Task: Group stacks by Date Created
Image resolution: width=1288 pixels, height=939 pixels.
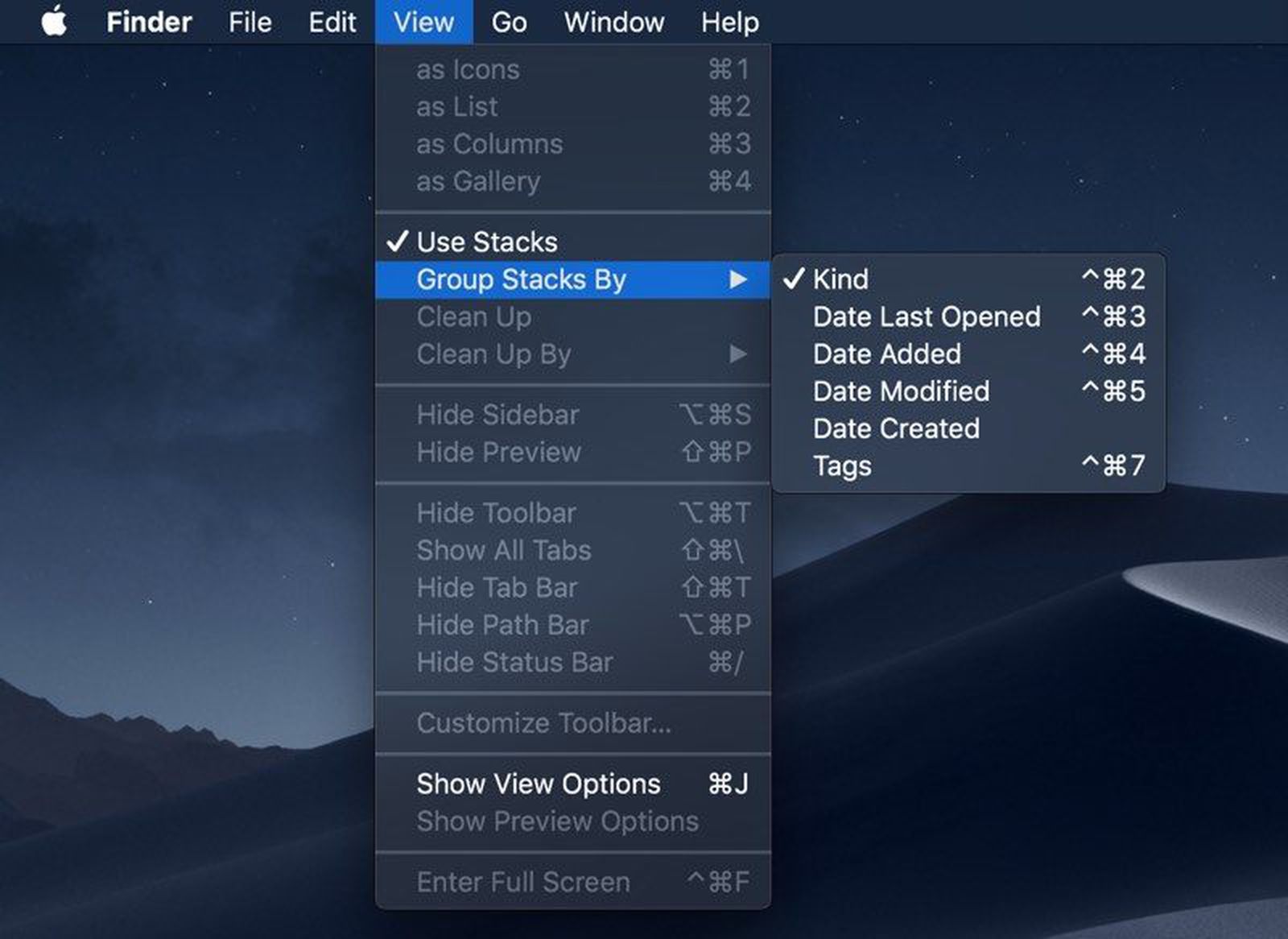Action: click(x=895, y=428)
